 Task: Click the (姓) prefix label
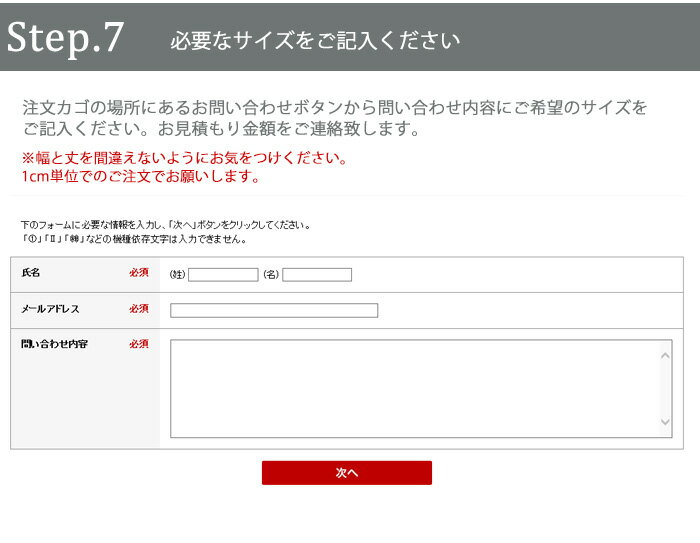(x=178, y=275)
